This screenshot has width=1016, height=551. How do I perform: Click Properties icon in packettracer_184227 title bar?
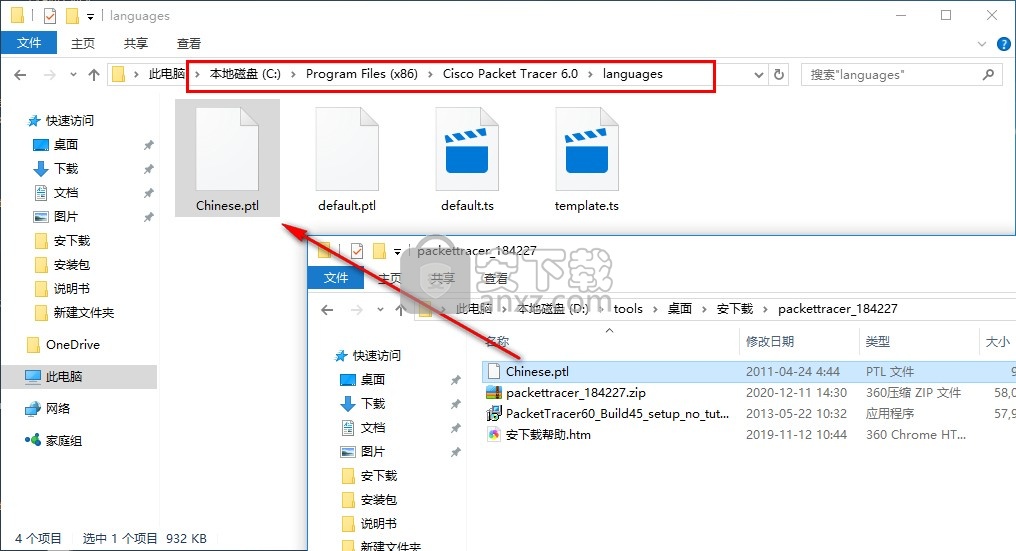(x=356, y=251)
